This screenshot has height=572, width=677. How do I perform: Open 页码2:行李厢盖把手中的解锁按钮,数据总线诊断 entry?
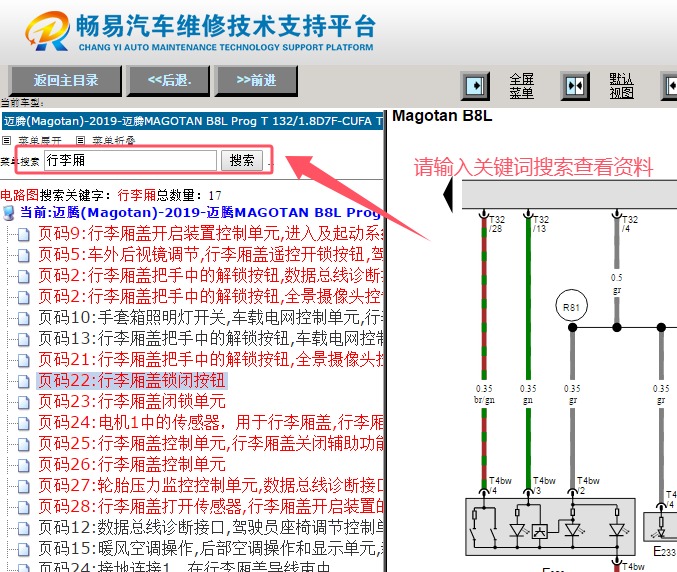click(211, 275)
